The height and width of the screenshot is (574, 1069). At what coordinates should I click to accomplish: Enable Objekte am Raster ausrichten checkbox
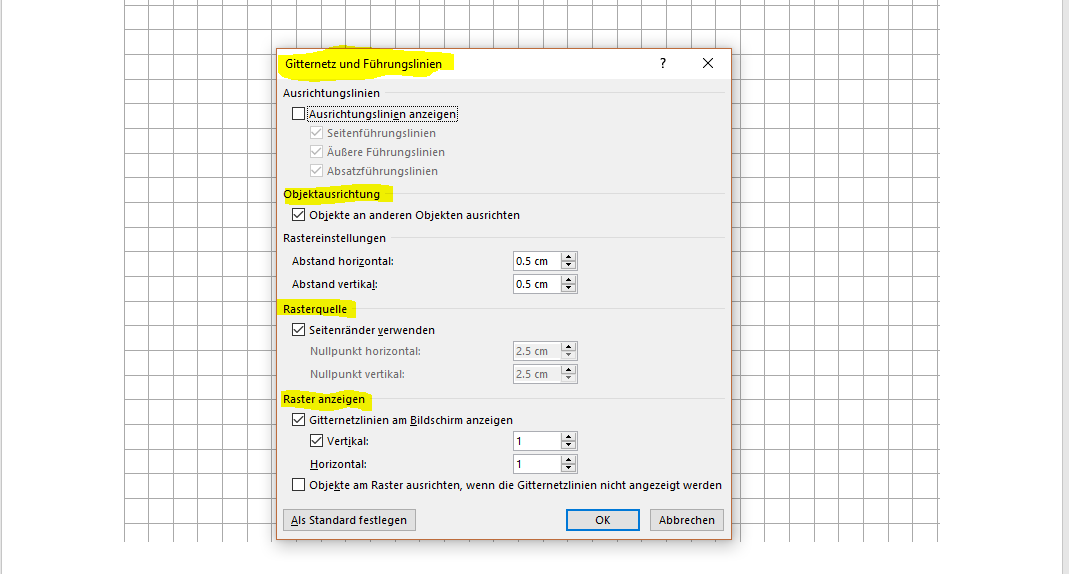(299, 485)
